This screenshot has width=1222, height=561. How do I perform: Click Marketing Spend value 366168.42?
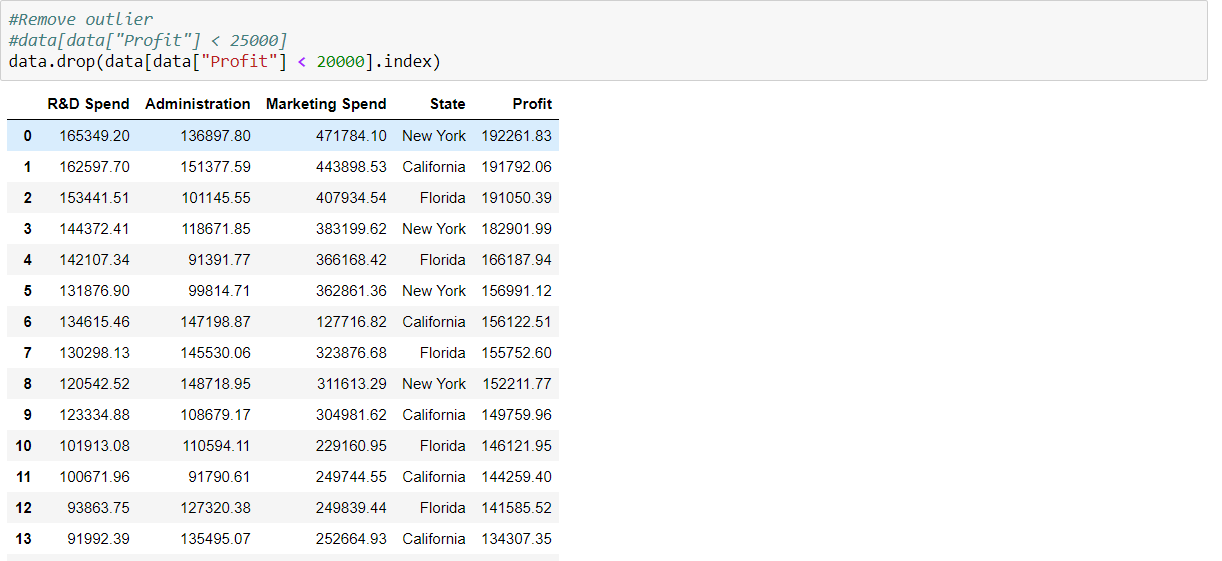[x=351, y=260]
